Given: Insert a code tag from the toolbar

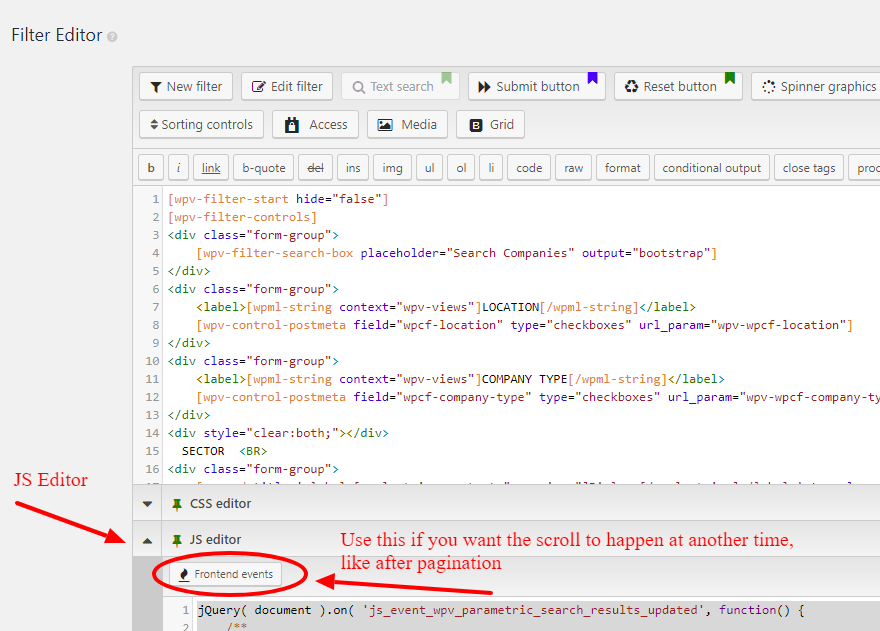Looking at the screenshot, I should click(528, 167).
